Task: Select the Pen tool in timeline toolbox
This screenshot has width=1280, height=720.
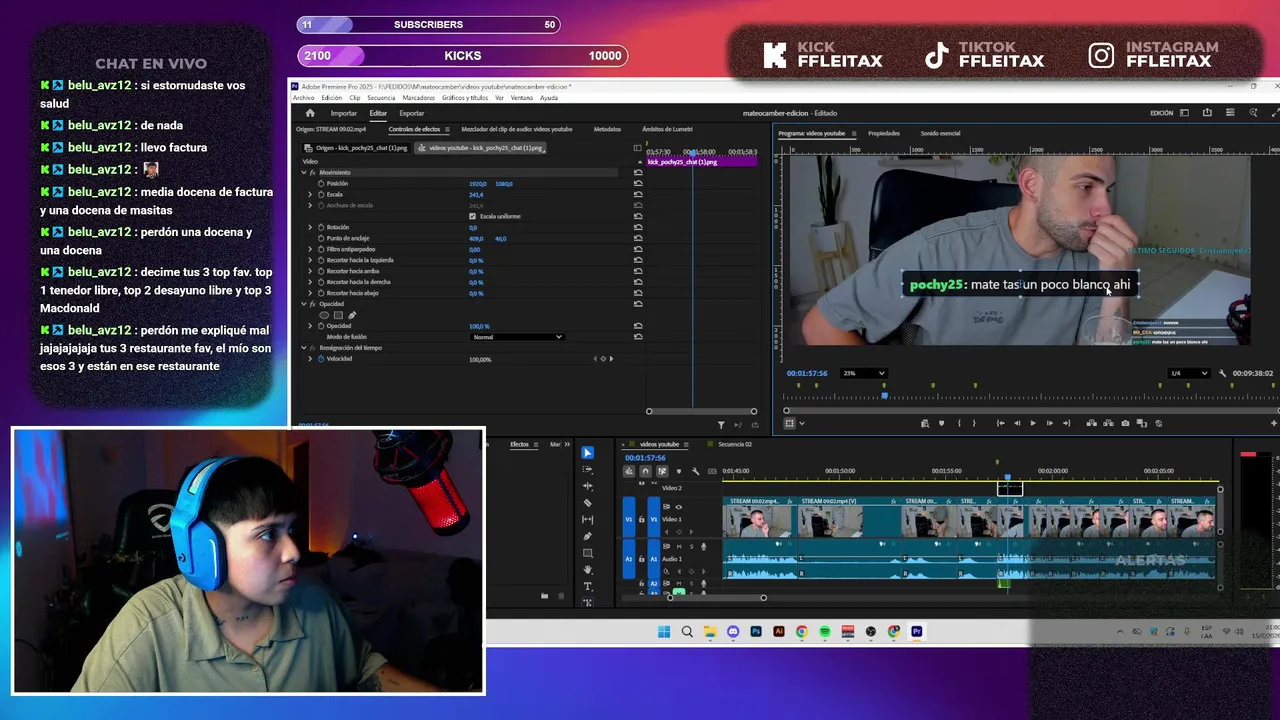Action: pyautogui.click(x=587, y=536)
